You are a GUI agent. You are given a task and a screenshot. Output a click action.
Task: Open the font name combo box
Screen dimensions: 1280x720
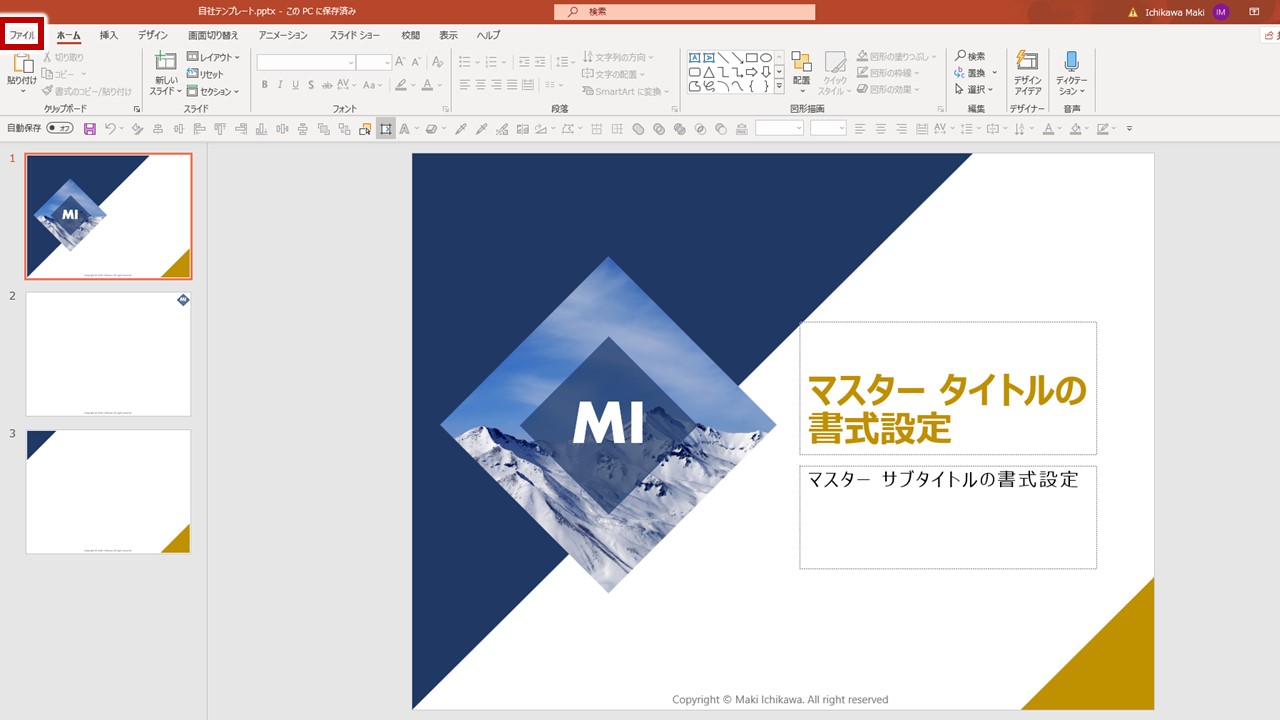pos(305,62)
